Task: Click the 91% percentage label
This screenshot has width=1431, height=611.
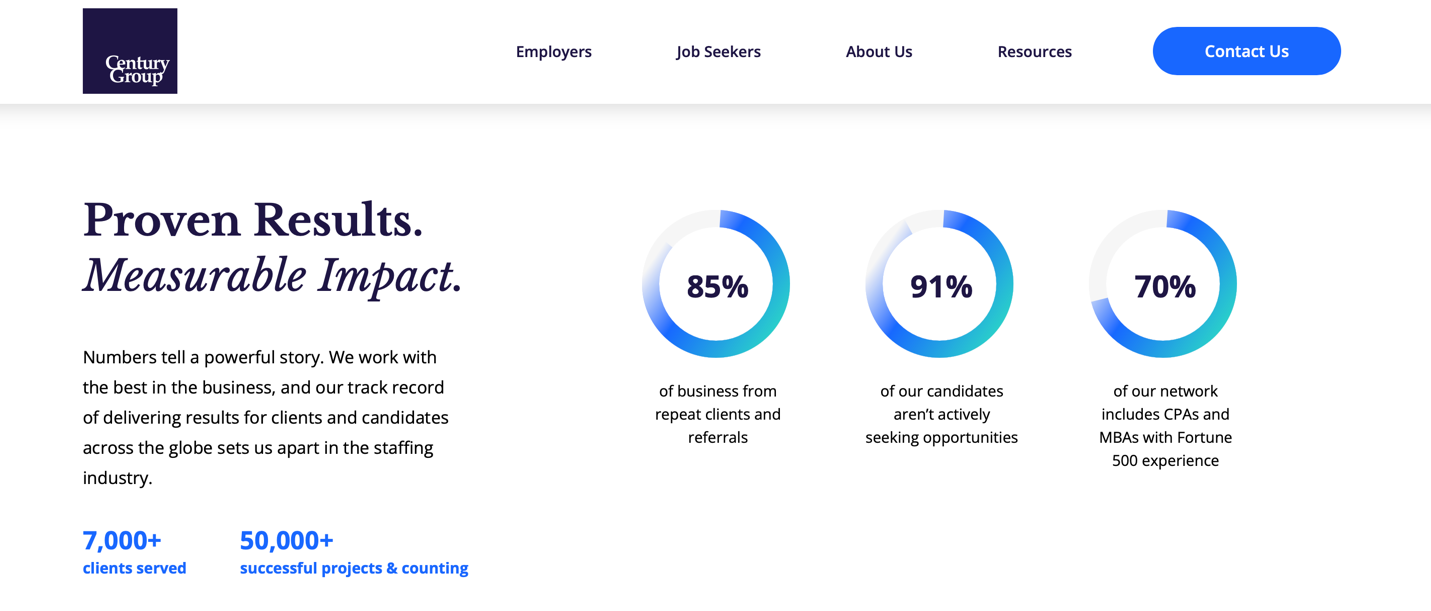Action: coord(941,287)
